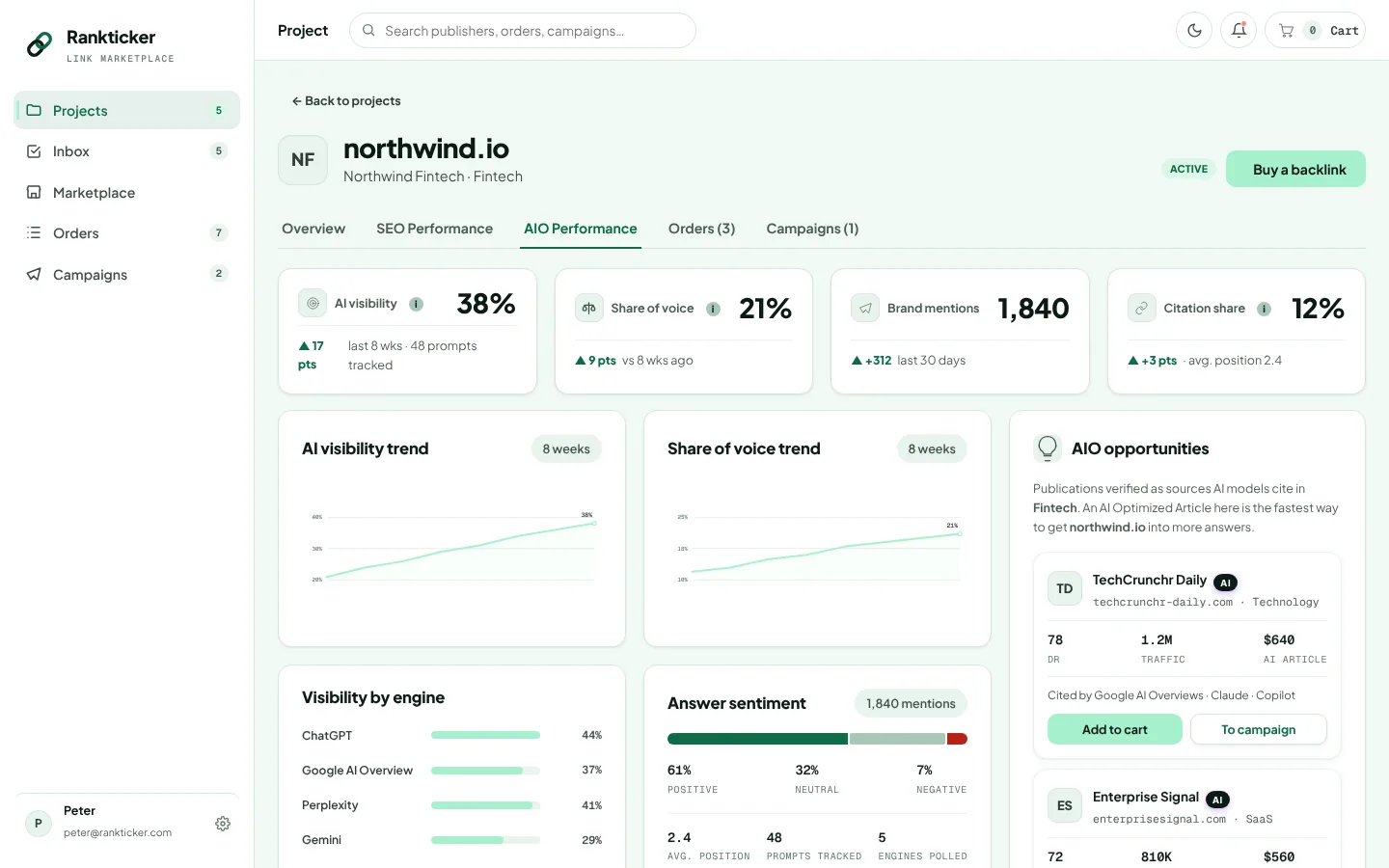The width and height of the screenshot is (1389, 868).
Task: Focus the search publishers input field
Action: [523, 31]
